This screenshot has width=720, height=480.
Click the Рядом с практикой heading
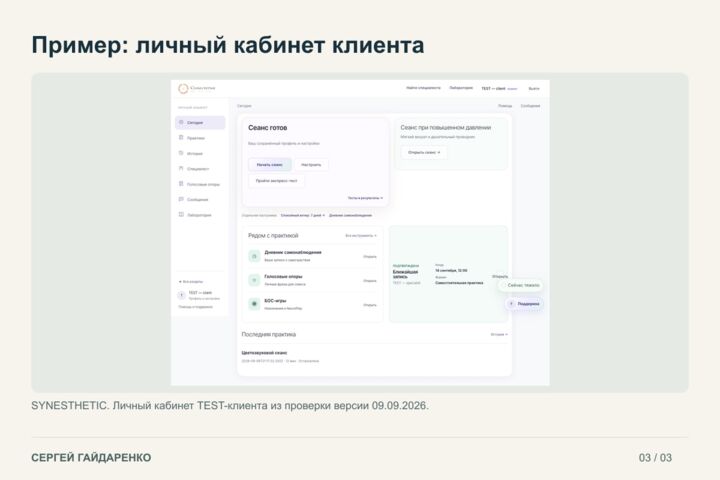(273, 236)
